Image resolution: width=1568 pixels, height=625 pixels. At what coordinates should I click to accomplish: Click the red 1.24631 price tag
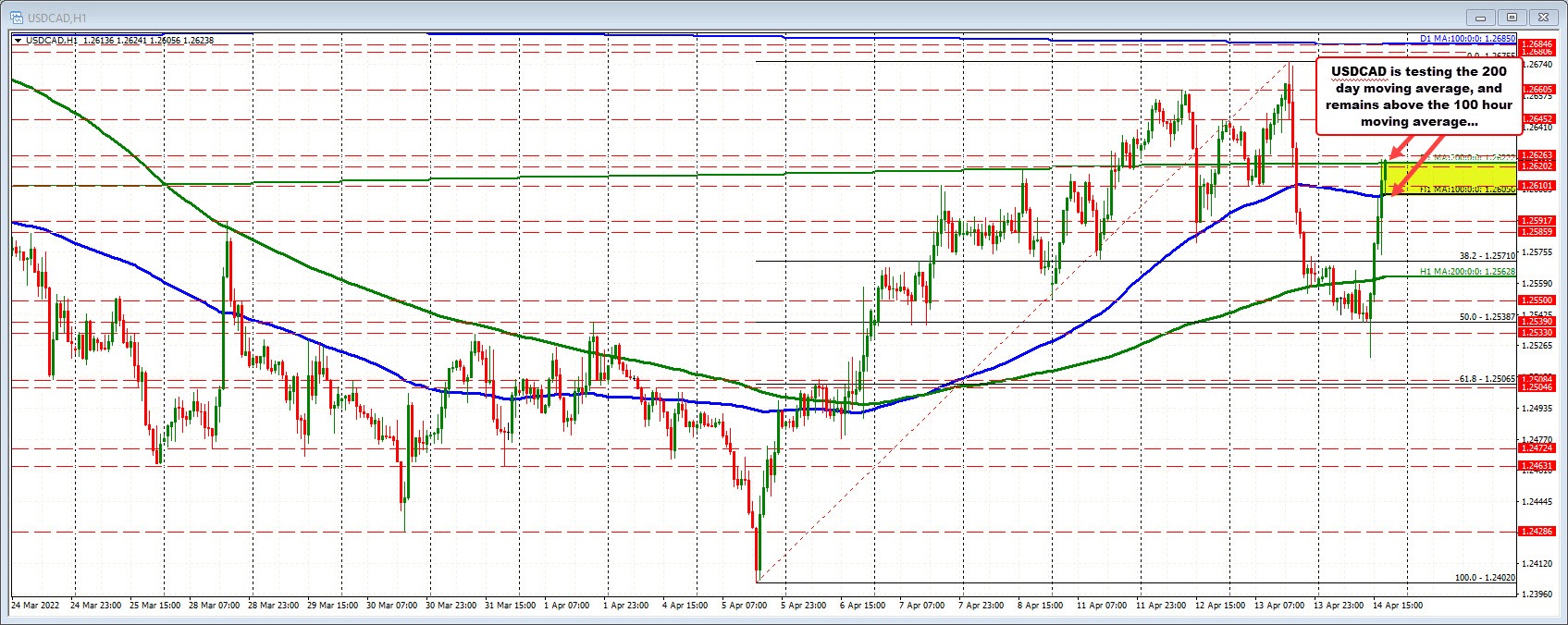coord(1536,466)
